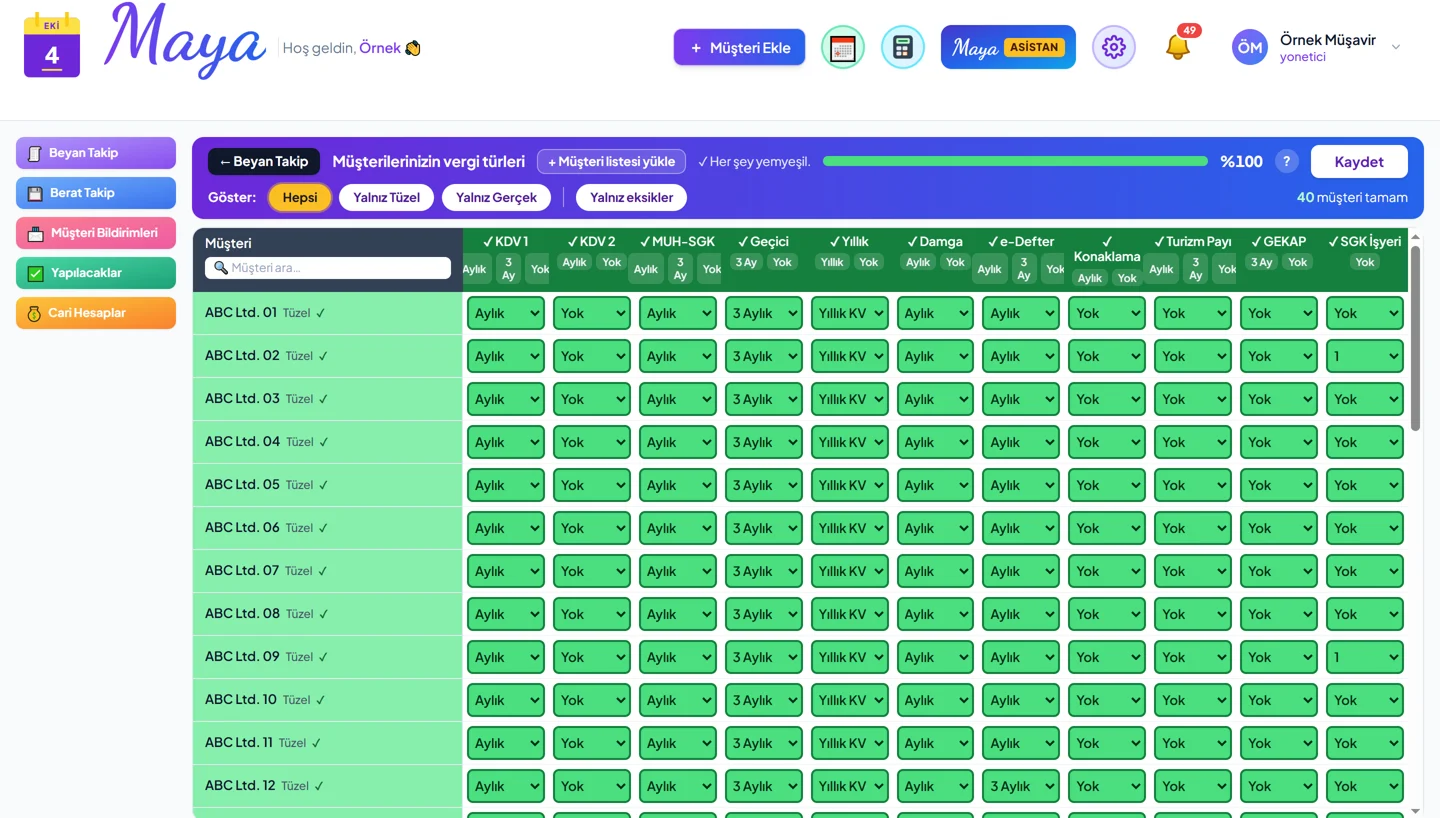Click the Cari Hesaplar money bag icon
The height and width of the screenshot is (818, 1440).
[34, 313]
